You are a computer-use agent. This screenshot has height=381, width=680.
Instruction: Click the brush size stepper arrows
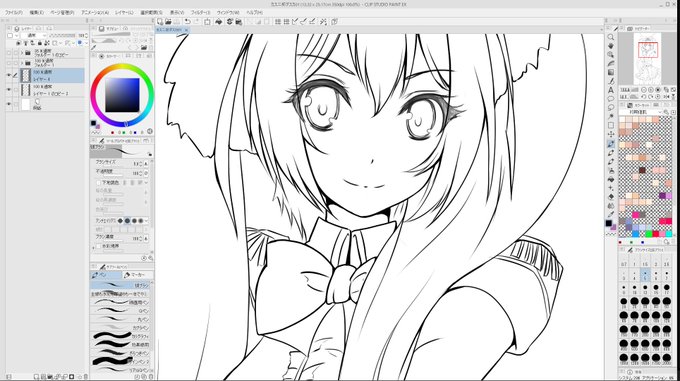click(x=141, y=164)
